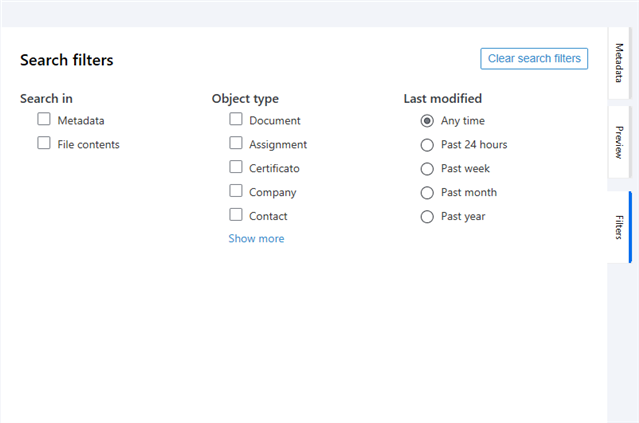Click the Clear search filters button

[534, 59]
